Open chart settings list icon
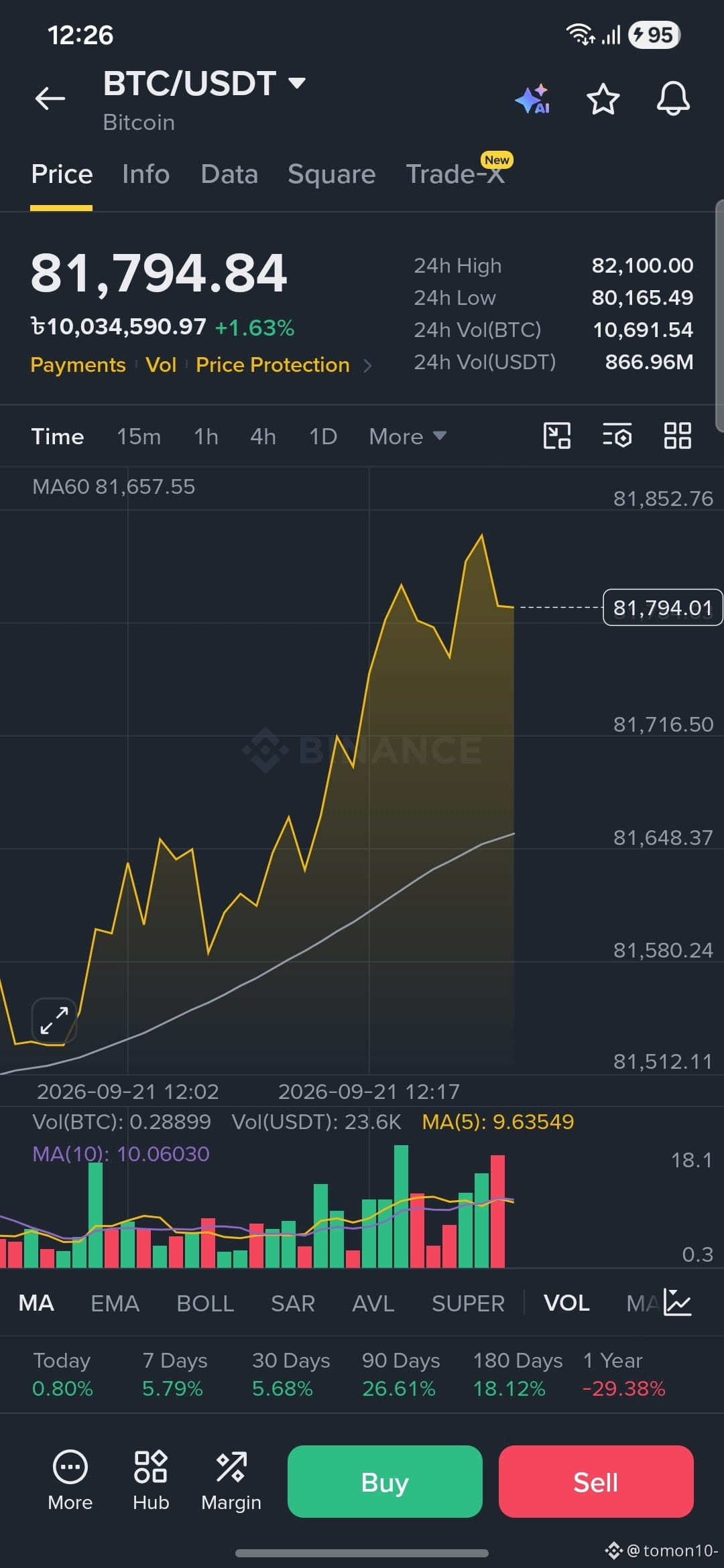The image size is (724, 1568). pyautogui.click(x=617, y=436)
